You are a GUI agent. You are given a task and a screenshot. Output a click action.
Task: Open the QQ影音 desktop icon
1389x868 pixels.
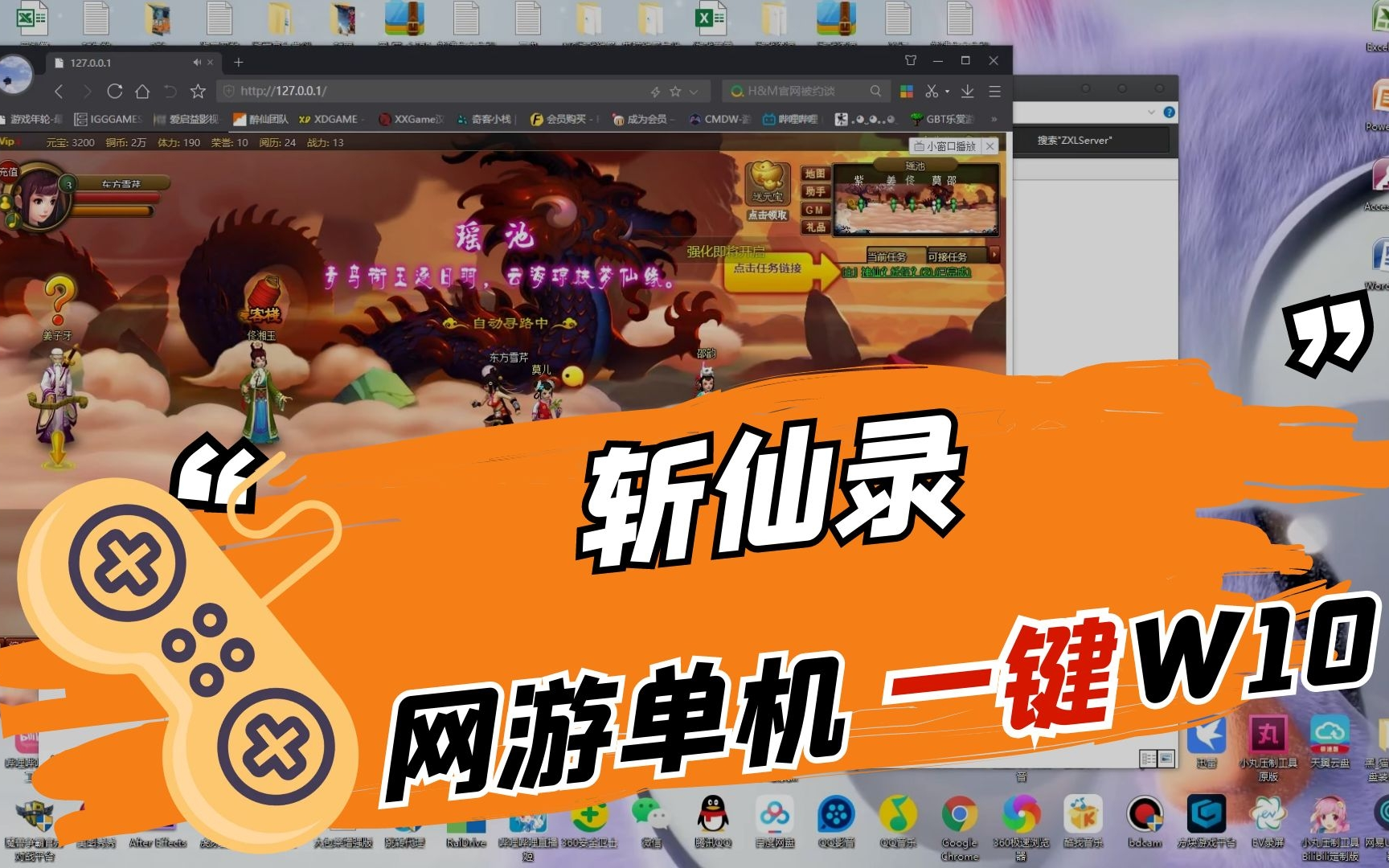(836, 821)
